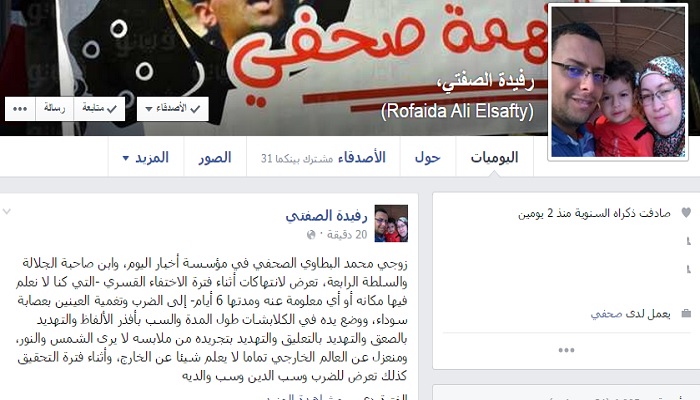
Task: Click the heart anniversary icon in intro panel
Action: 686,213
